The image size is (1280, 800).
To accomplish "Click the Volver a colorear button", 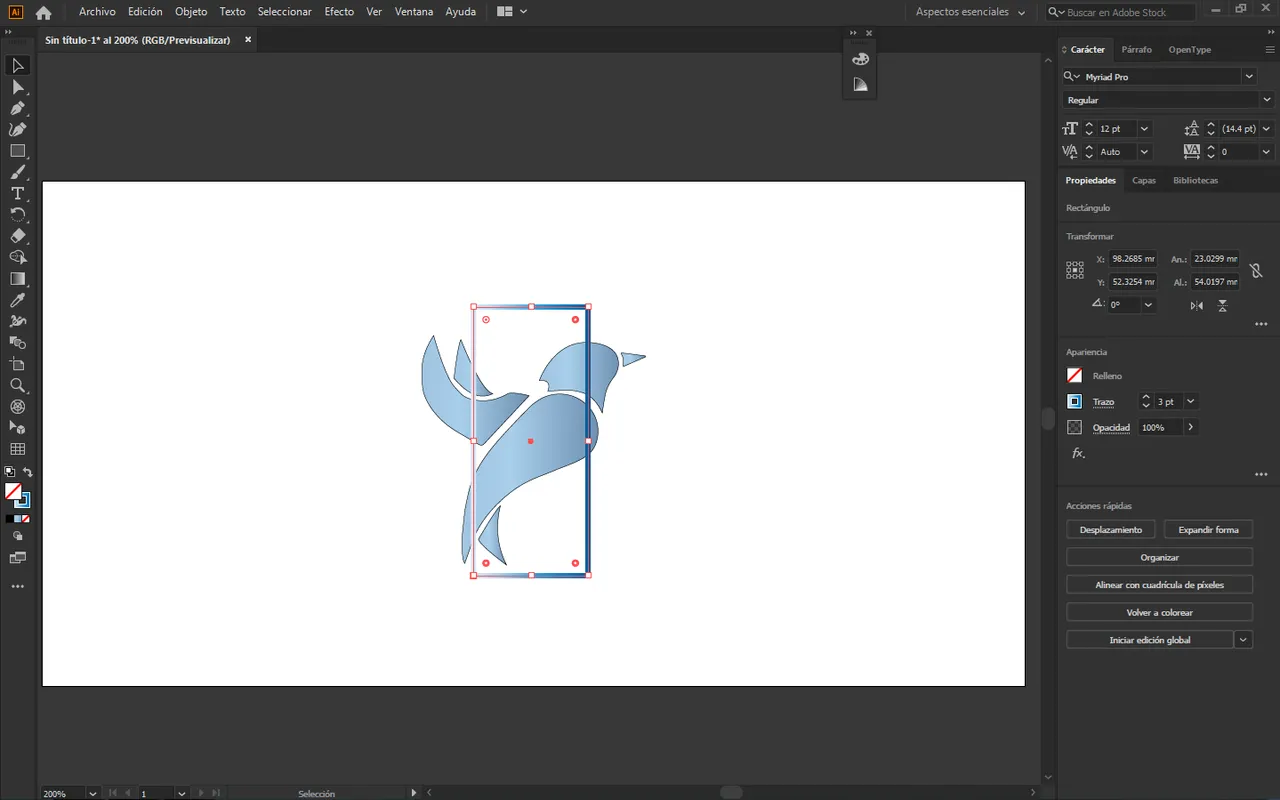I will coord(1160,613).
